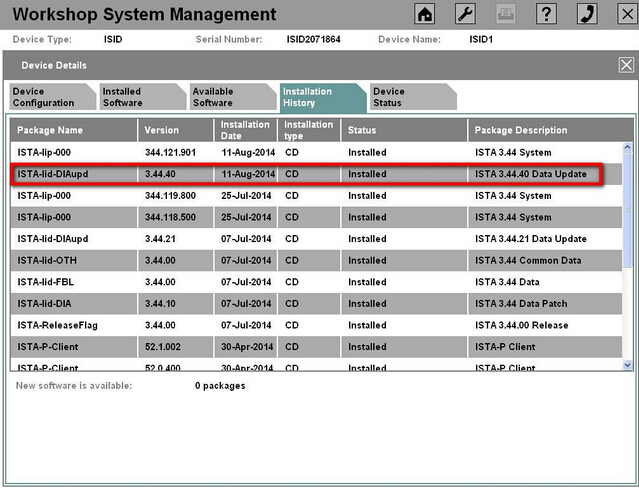Click the Version column header
The width and height of the screenshot is (639, 488).
176,130
